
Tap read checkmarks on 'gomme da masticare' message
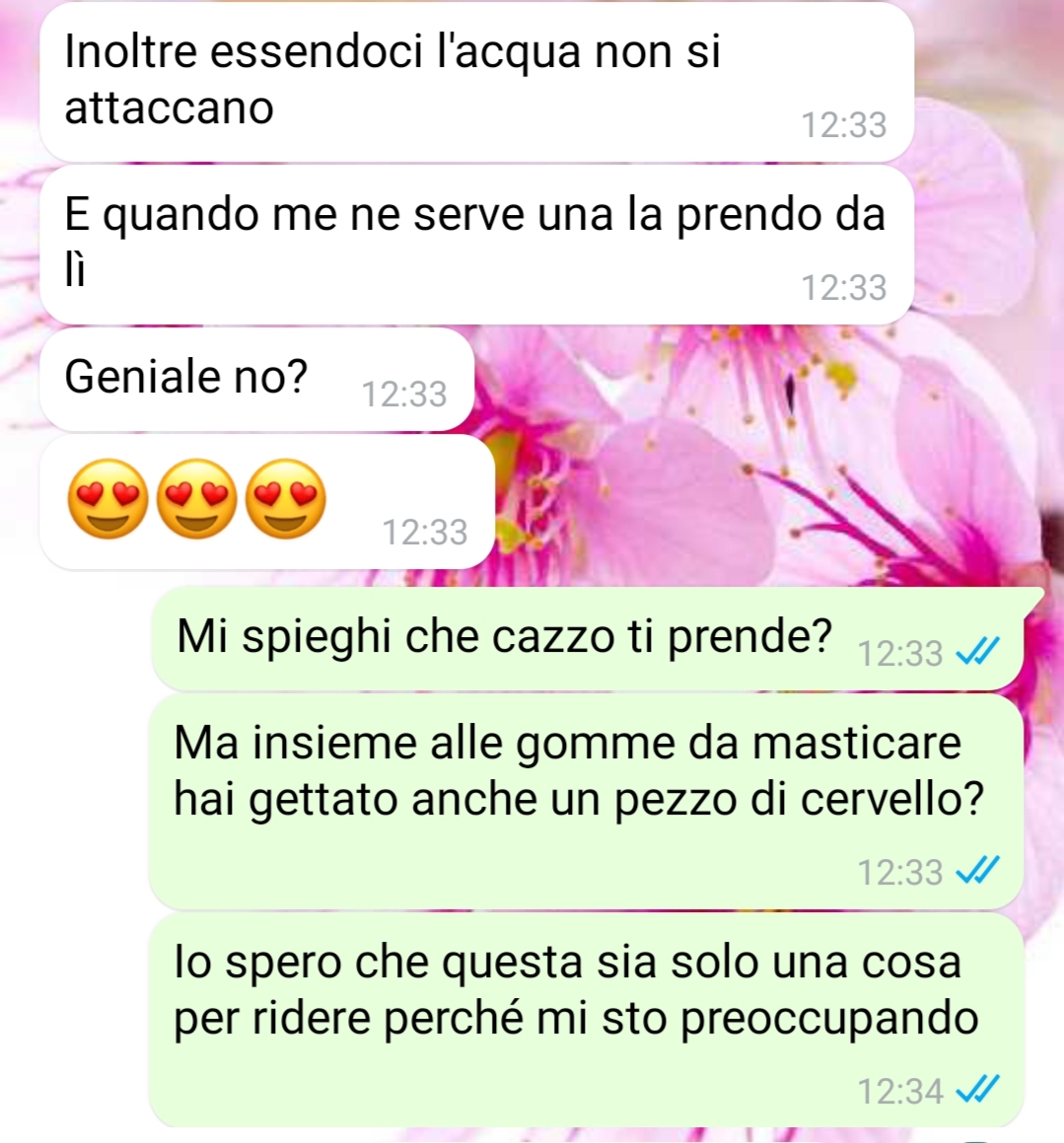(x=977, y=871)
